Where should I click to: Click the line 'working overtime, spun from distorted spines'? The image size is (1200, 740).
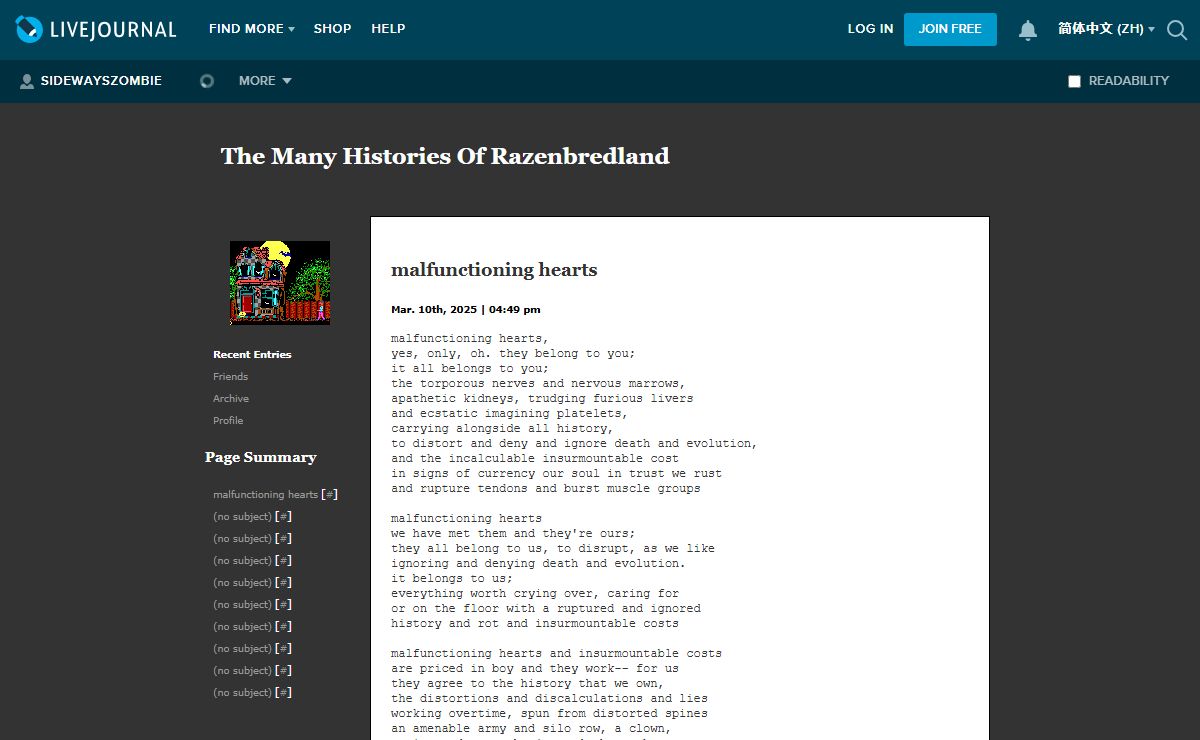549,714
